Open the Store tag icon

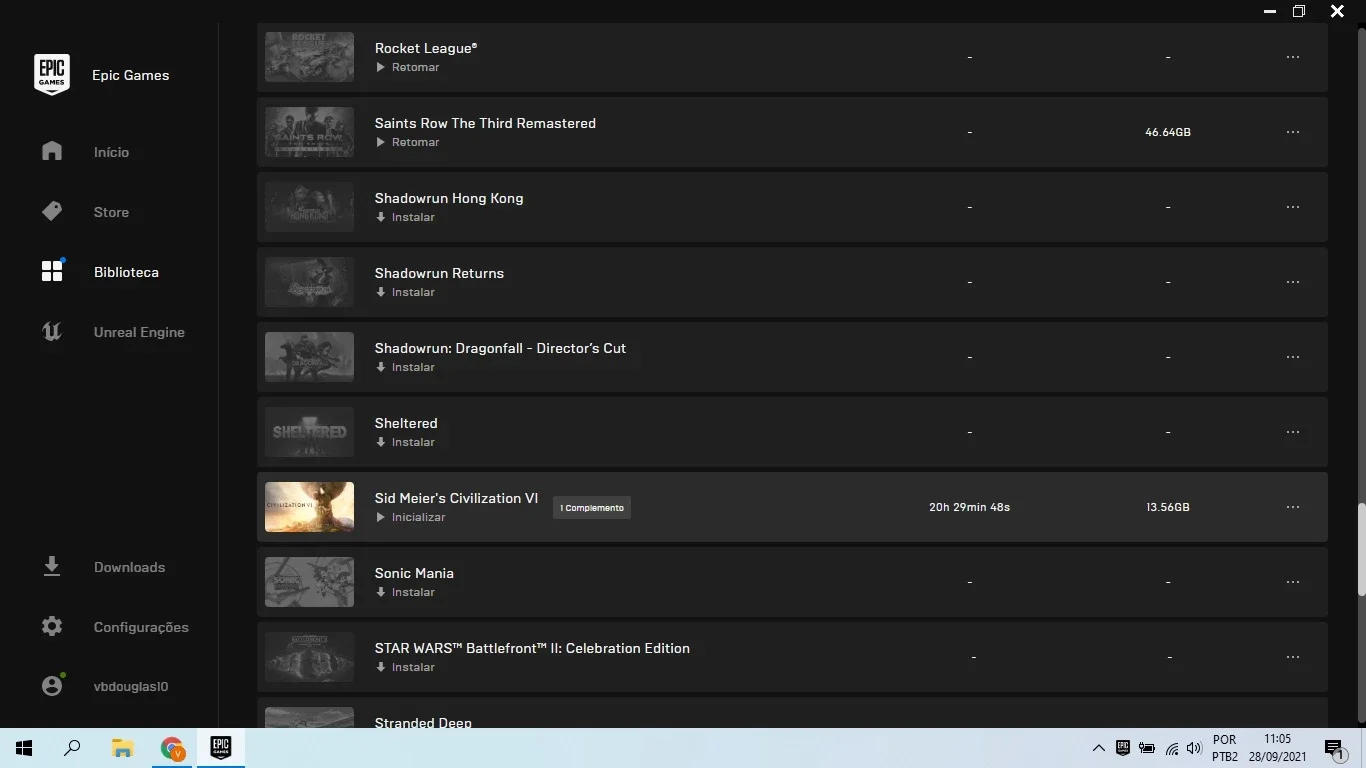pyautogui.click(x=52, y=211)
